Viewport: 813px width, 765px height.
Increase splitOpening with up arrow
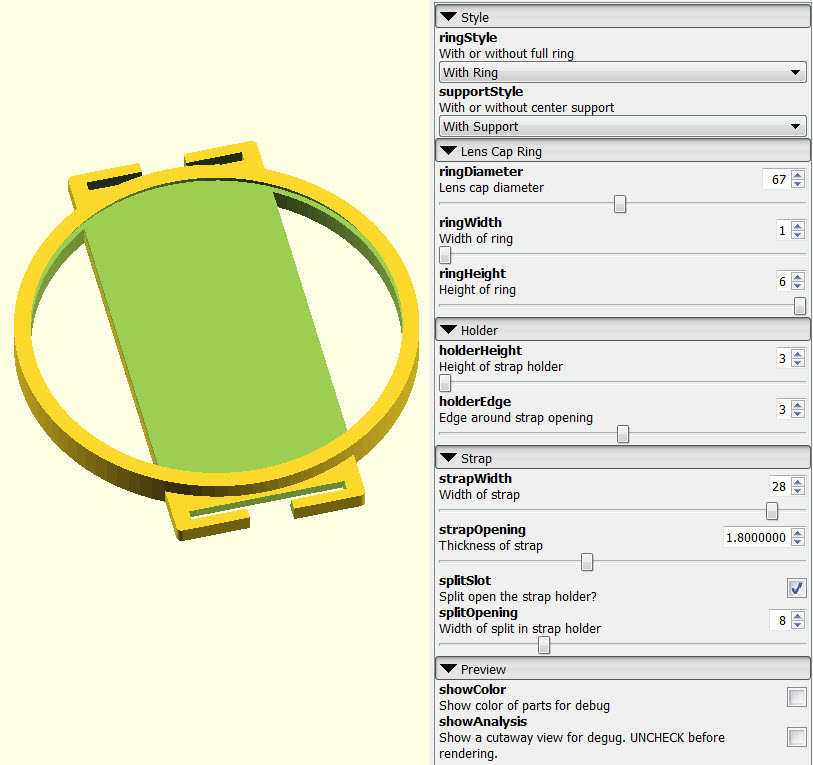point(798,616)
